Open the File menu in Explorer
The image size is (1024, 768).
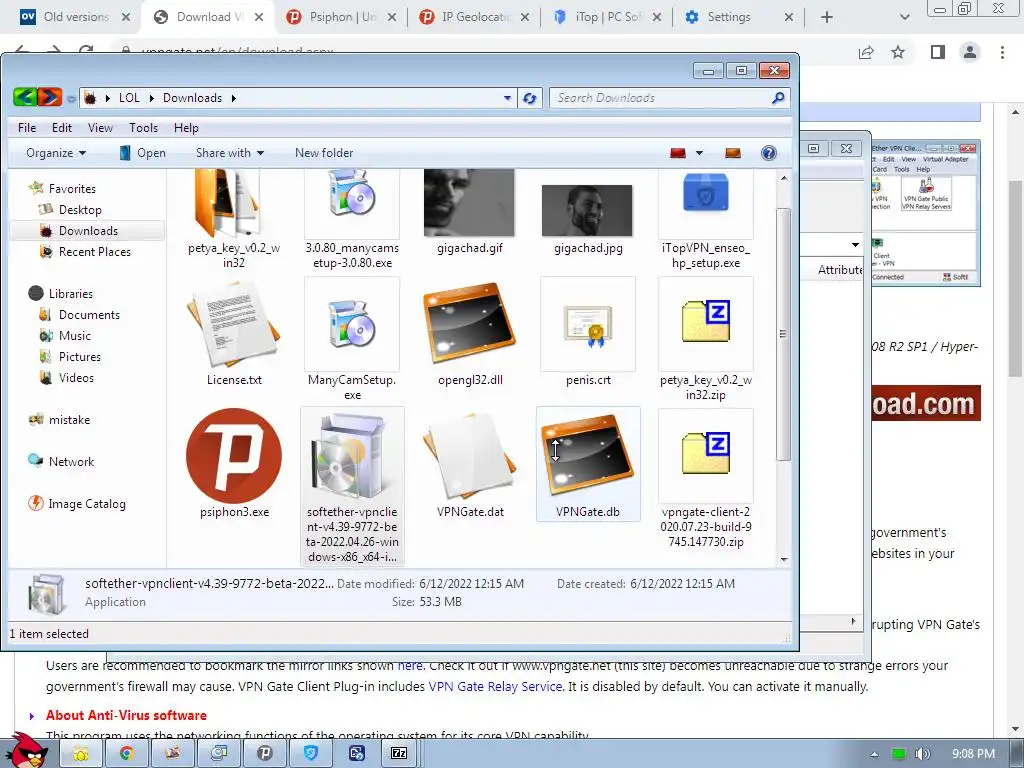(27, 128)
